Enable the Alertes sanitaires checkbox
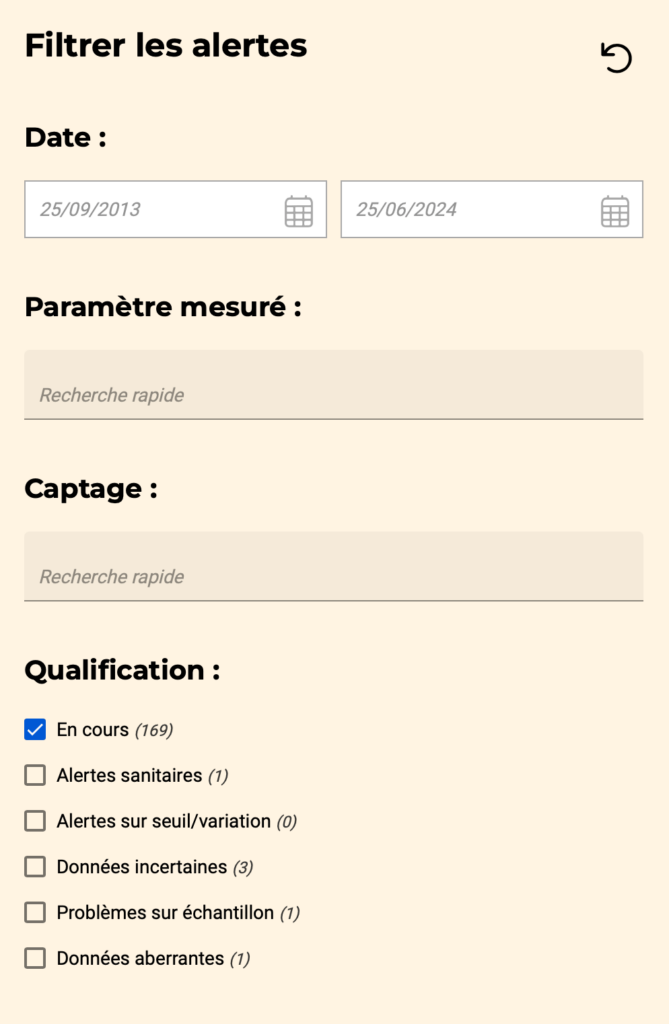Screen dimensions: 669x1024 pyautogui.click(x=35, y=775)
